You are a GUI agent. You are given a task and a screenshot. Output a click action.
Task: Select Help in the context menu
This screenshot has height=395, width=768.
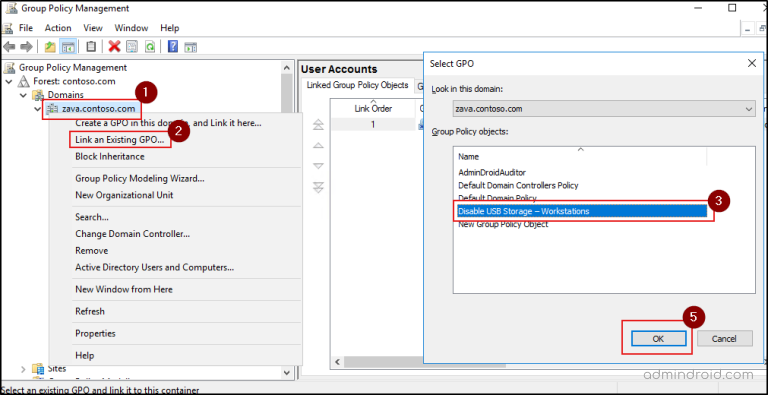tap(84, 356)
